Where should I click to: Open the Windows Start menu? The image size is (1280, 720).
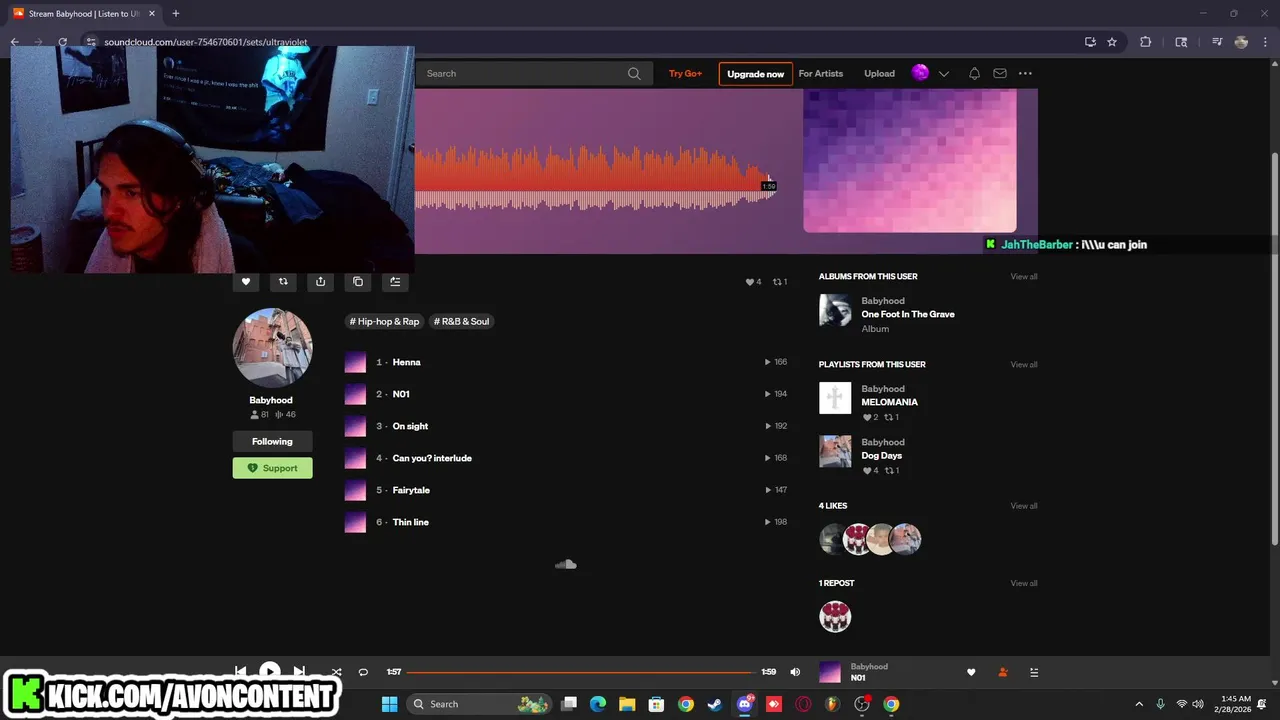(x=390, y=704)
